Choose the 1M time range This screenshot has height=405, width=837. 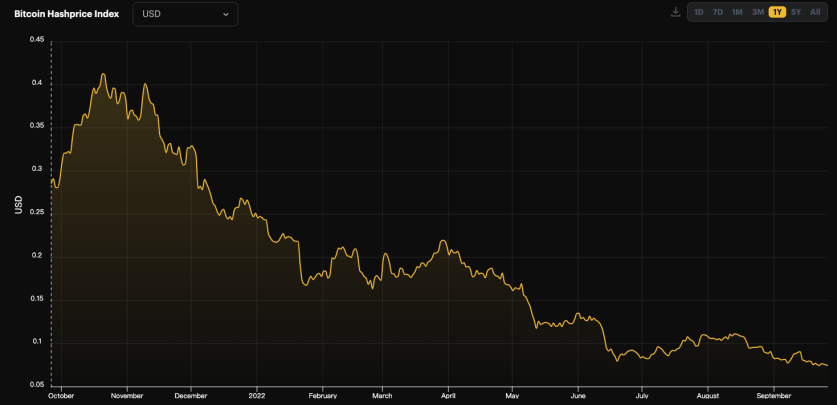[x=737, y=12]
